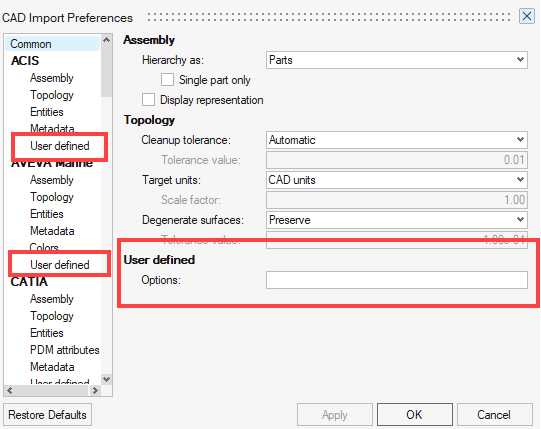Toggle the Display representation checkbox
This screenshot has width=541, height=429.
(148, 99)
